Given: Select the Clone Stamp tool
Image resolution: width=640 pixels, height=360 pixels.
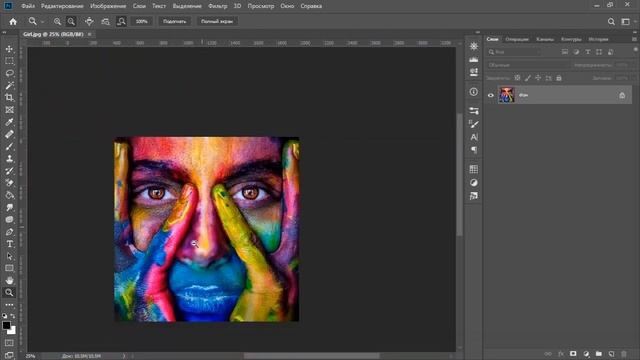Looking at the screenshot, I should [9, 159].
